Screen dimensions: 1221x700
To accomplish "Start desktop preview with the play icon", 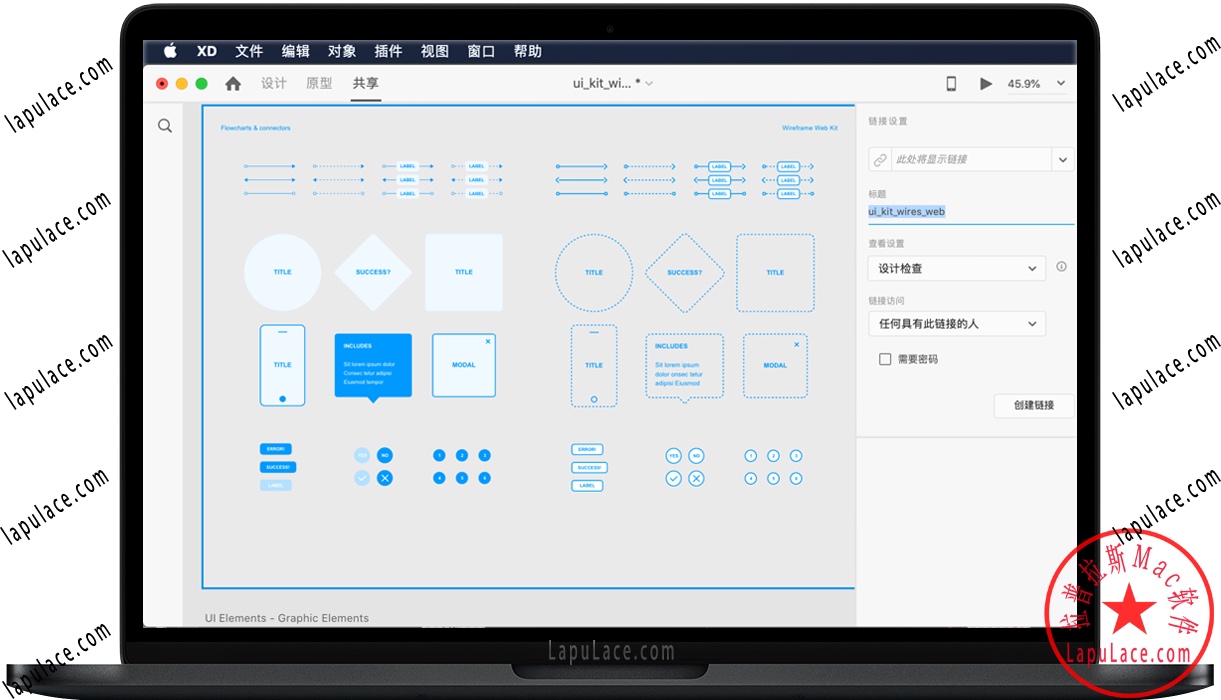I will [985, 83].
